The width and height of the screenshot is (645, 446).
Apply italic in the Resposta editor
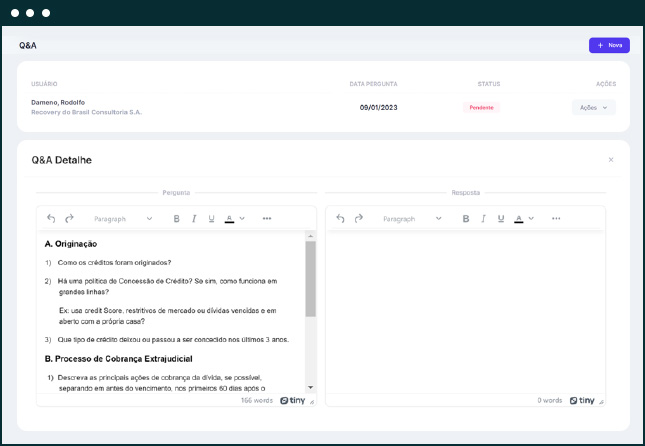pyautogui.click(x=482, y=218)
